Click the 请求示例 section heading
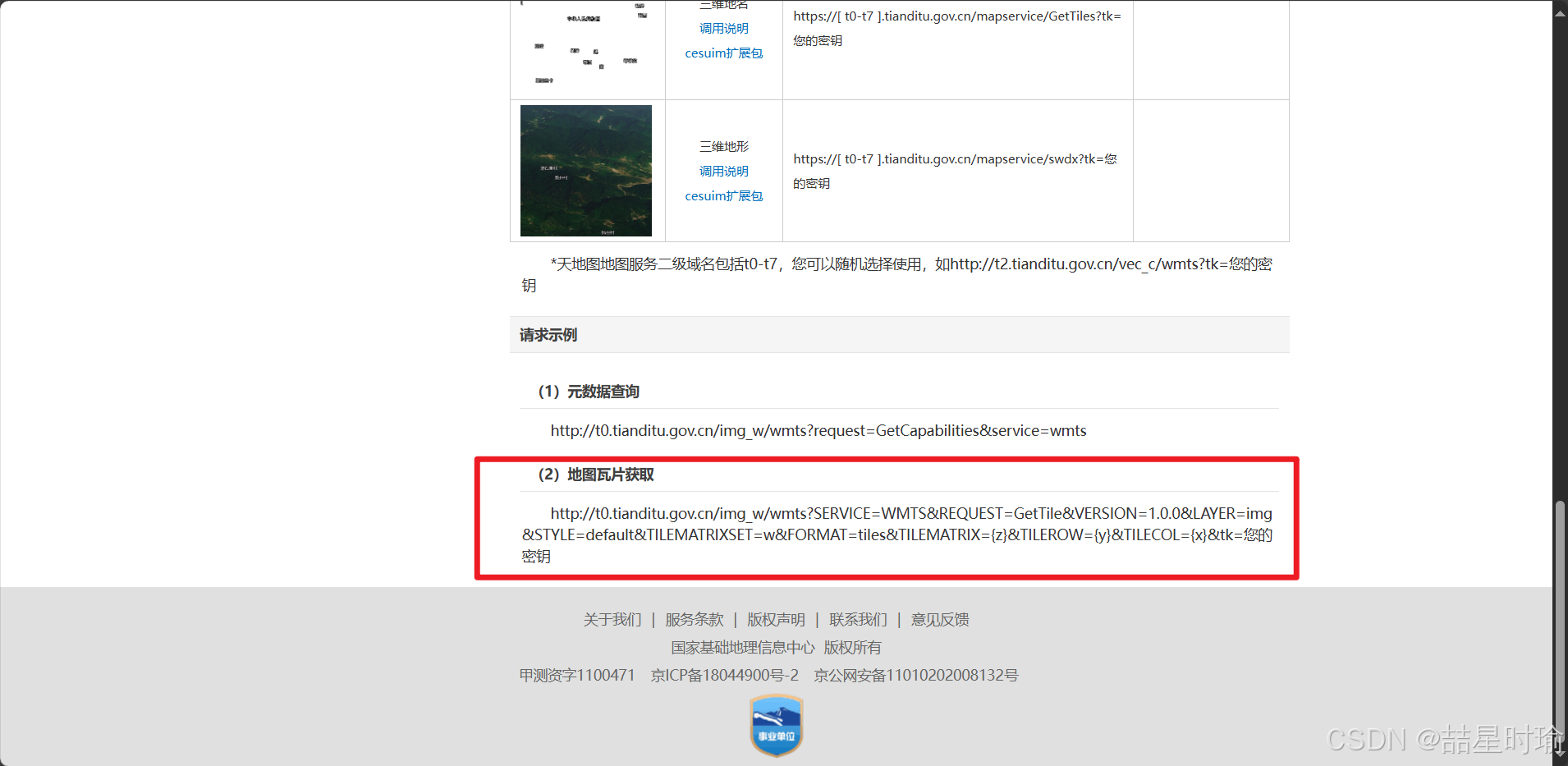Screen dimensions: 1568x766 (548, 335)
